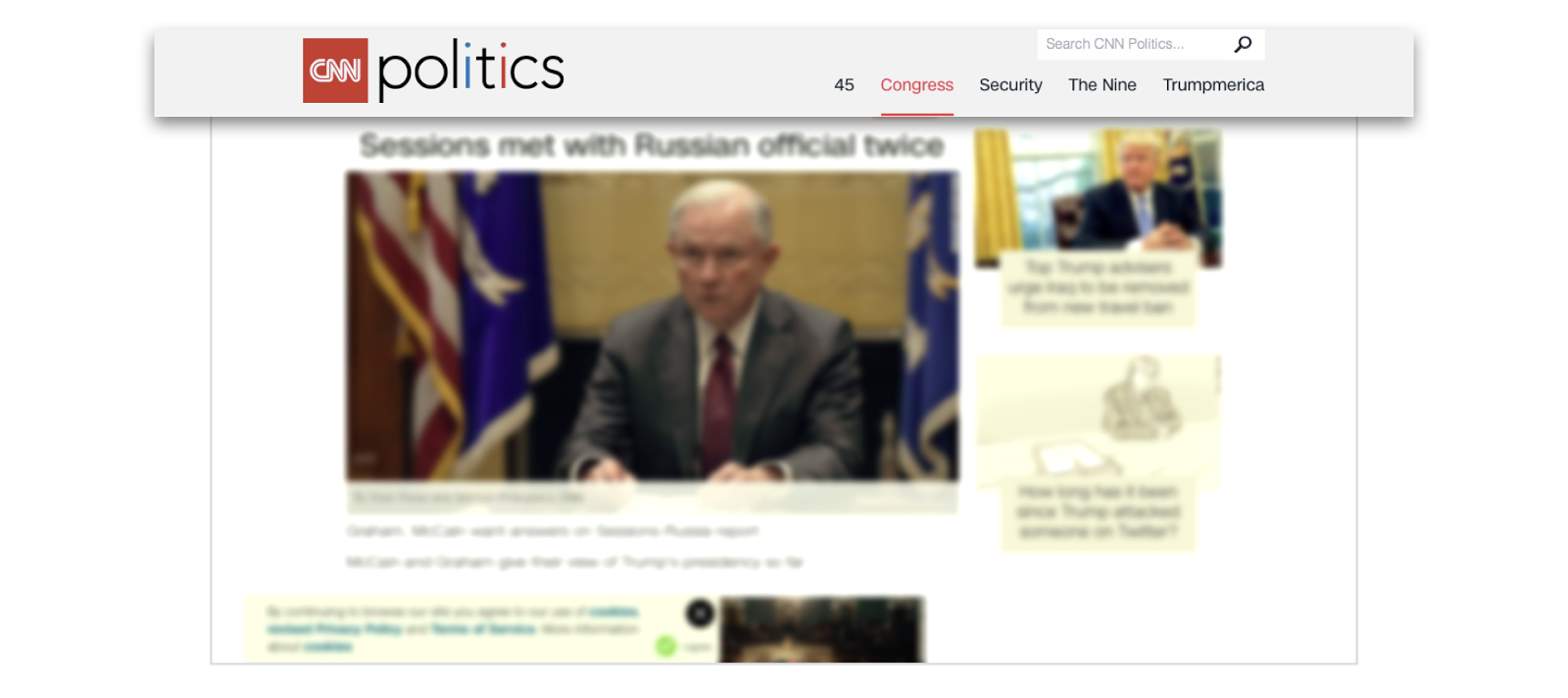Viewport: 1568px width, 698px height.
Task: Click the green agree checkmark
Action: tap(666, 646)
